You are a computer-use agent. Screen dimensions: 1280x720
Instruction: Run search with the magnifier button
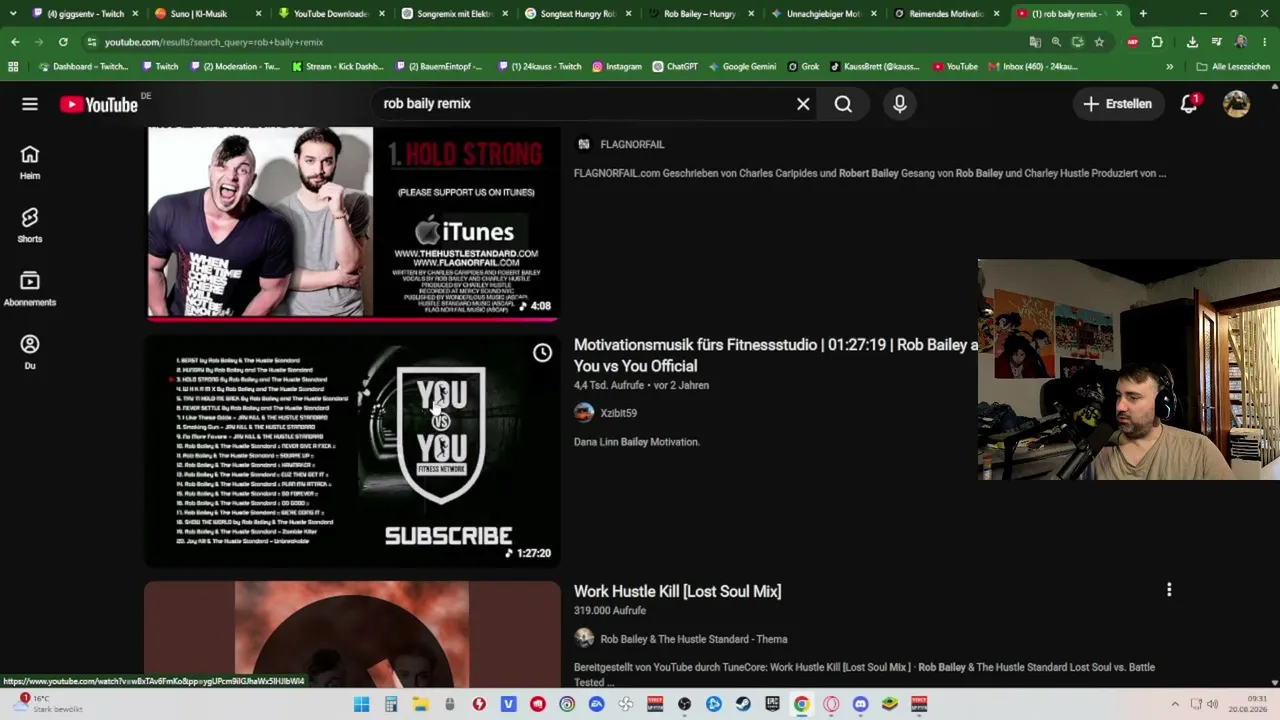[x=843, y=104]
